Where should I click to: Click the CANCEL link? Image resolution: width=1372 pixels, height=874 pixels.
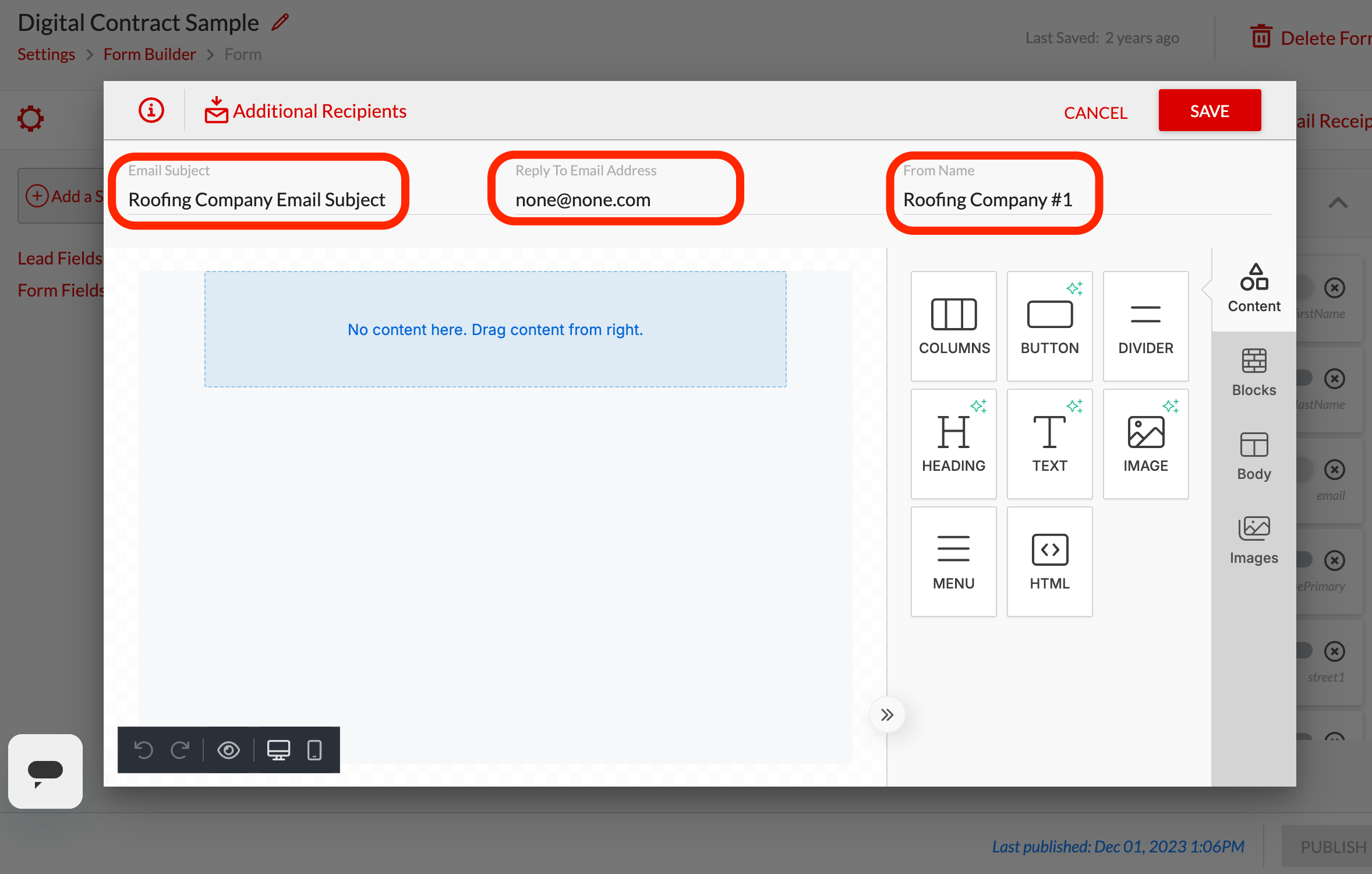pyautogui.click(x=1095, y=112)
